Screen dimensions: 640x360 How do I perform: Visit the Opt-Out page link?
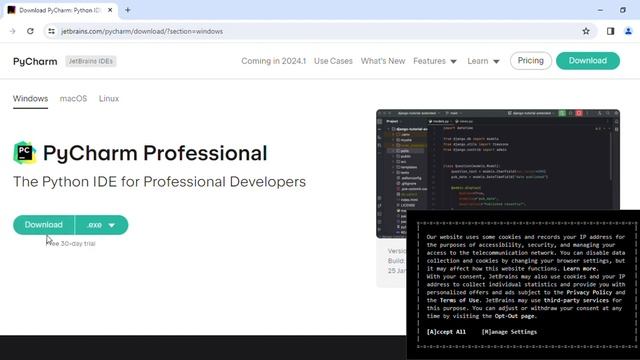coord(514,316)
